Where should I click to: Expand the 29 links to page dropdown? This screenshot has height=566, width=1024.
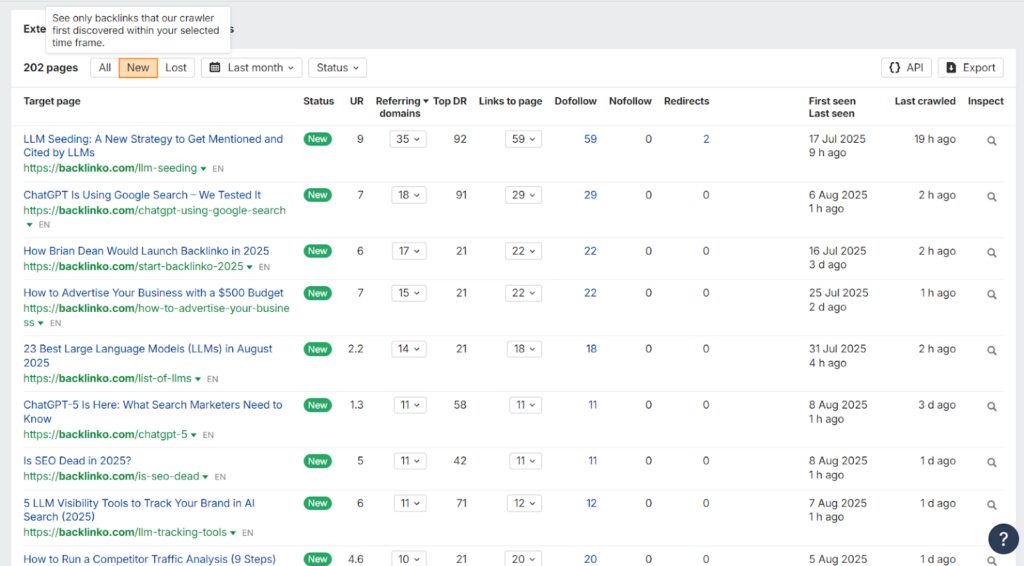[x=523, y=195]
